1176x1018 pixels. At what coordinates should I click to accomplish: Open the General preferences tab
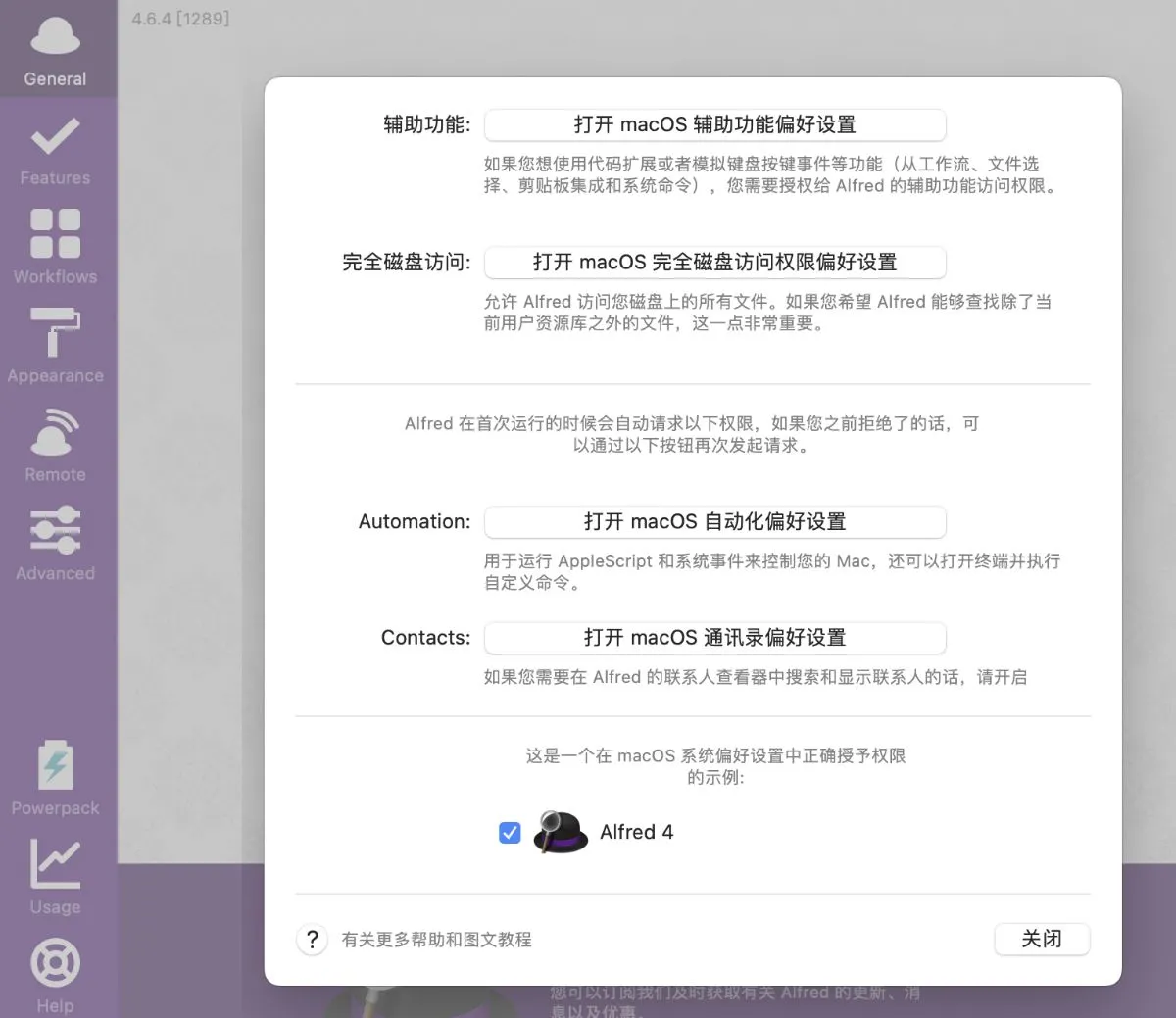[56, 51]
